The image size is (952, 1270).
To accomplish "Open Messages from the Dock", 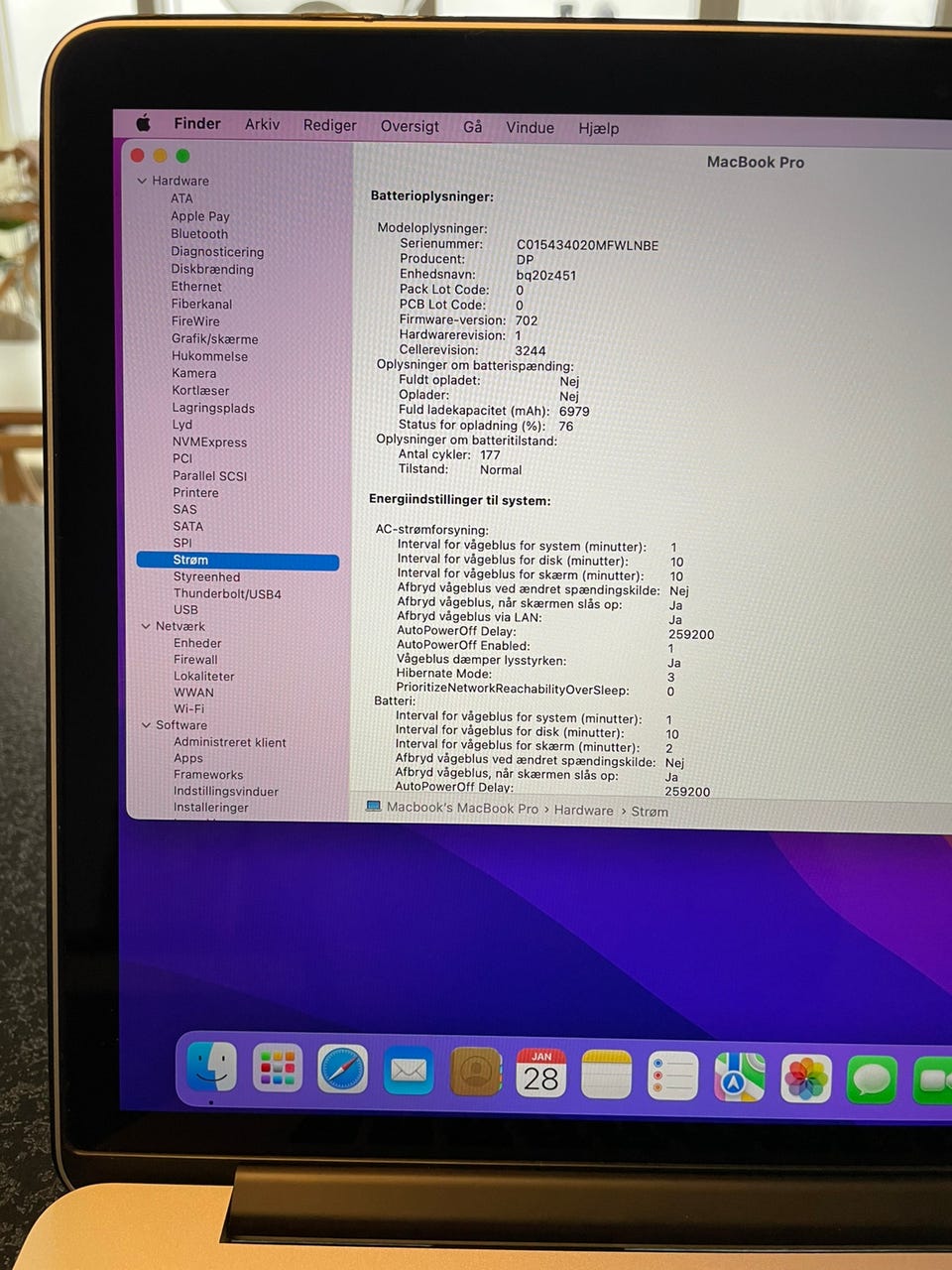I will 873,1080.
